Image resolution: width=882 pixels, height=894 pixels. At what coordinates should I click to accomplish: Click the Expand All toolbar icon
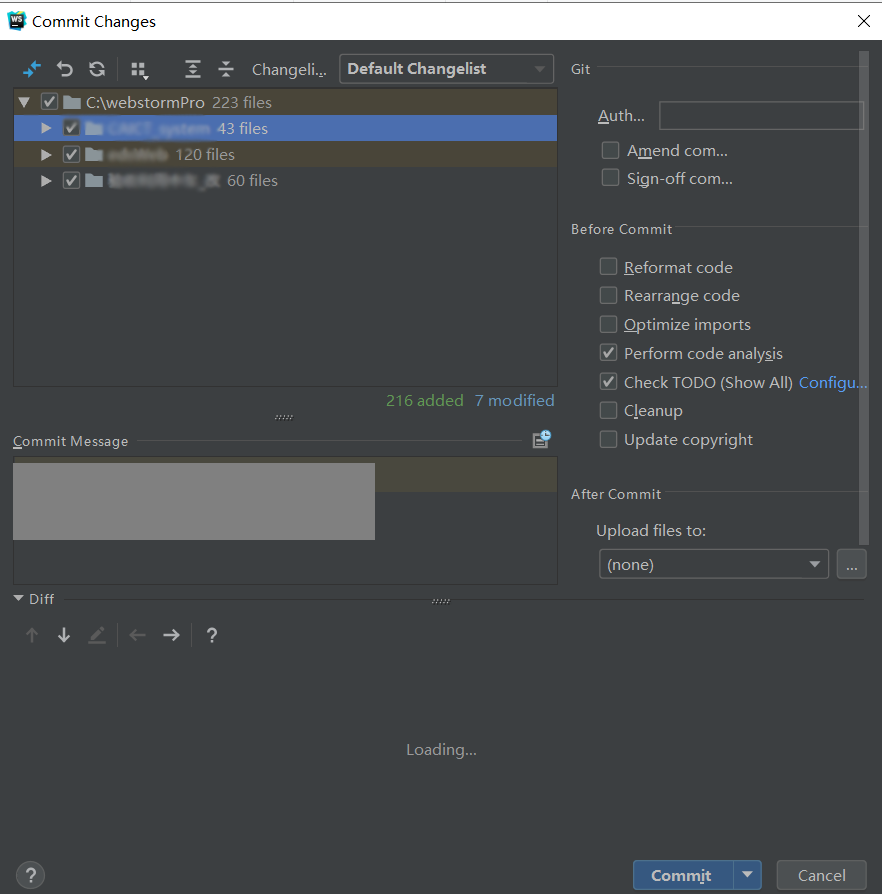point(193,69)
